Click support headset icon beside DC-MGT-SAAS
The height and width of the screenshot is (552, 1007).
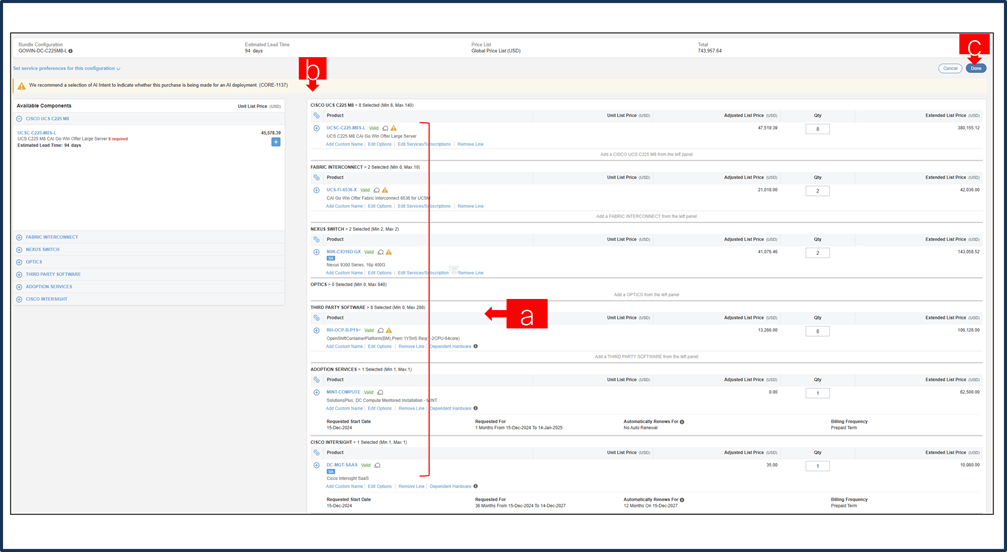coord(377,465)
